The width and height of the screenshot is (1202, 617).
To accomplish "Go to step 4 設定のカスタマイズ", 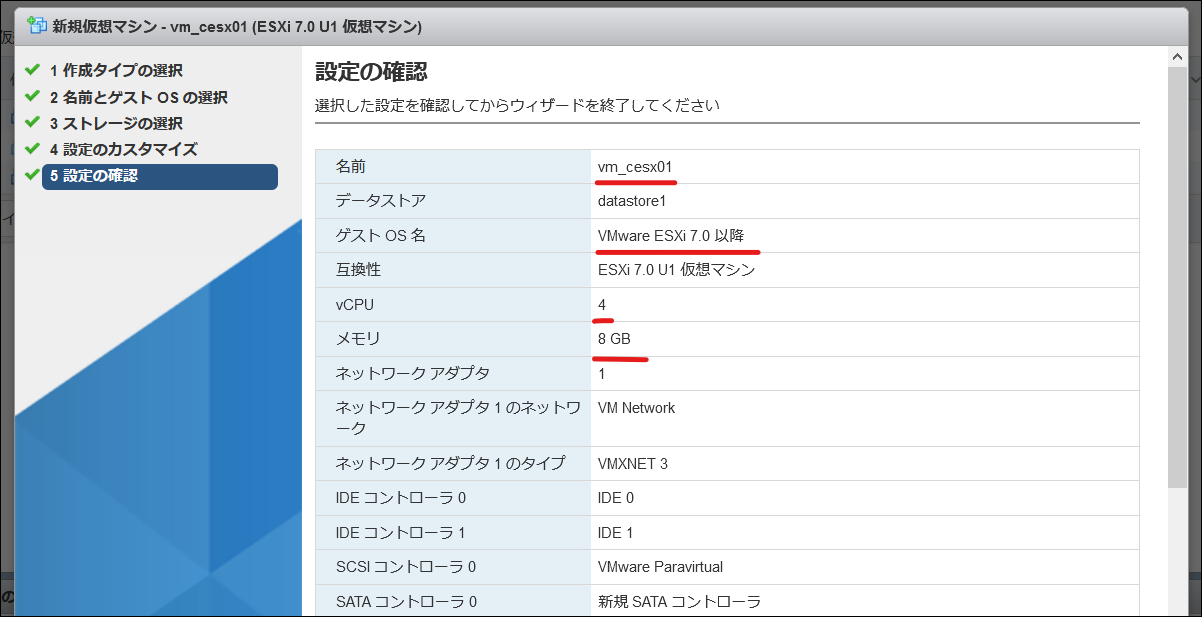I will coord(124,149).
